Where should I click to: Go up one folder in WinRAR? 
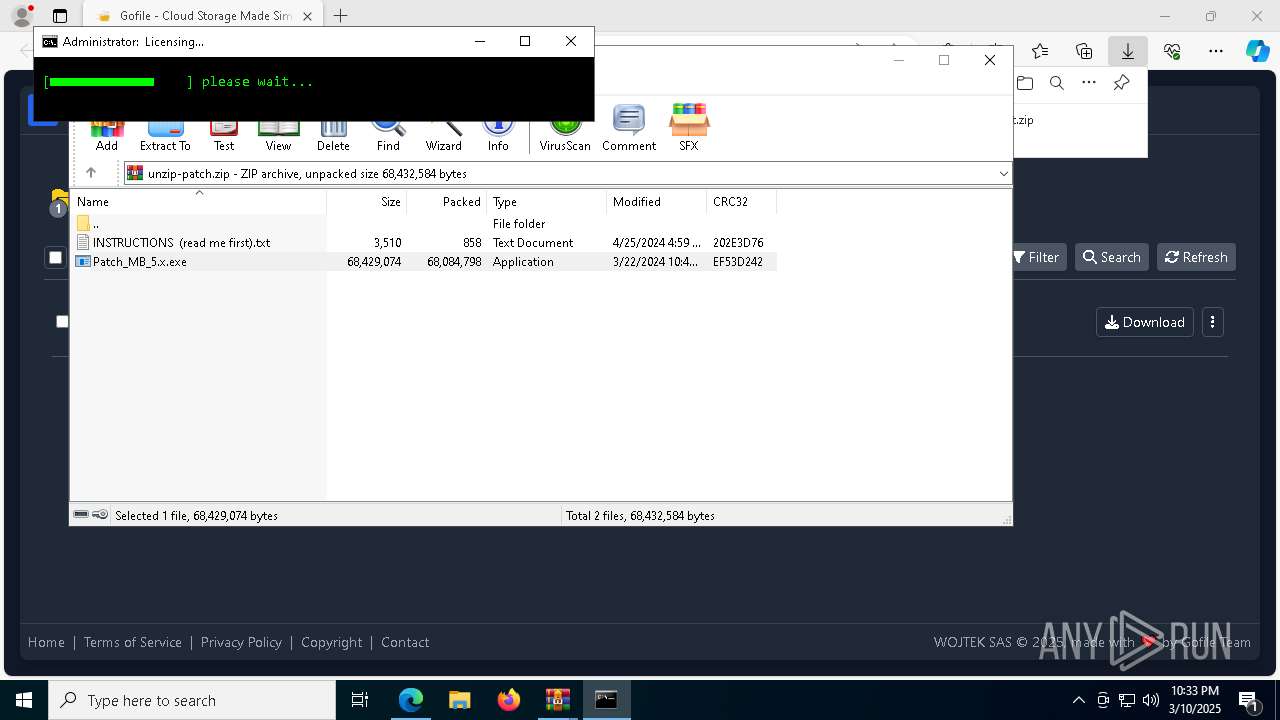tap(91, 173)
